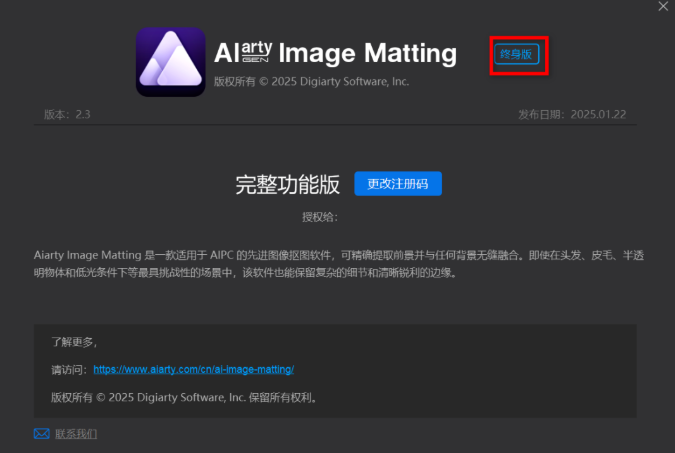Click the 完整功能版 heading
The height and width of the screenshot is (453, 675).
click(288, 185)
